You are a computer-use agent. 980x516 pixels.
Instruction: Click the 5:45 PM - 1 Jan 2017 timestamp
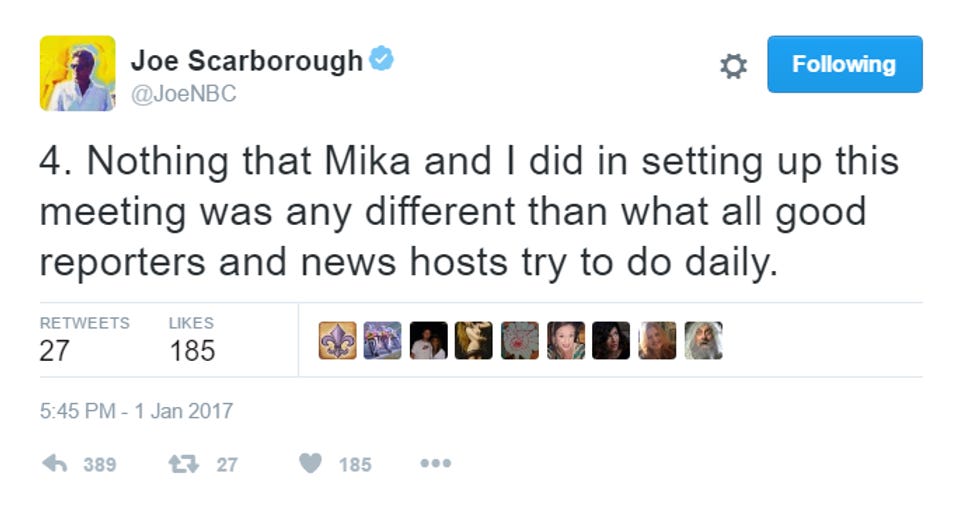tap(136, 411)
